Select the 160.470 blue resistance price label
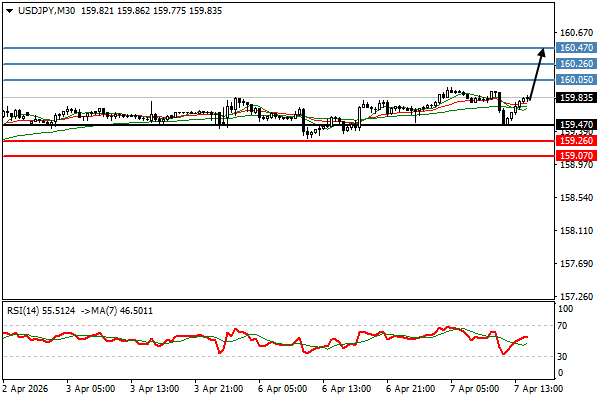This screenshot has height=400, width=600. point(576,48)
